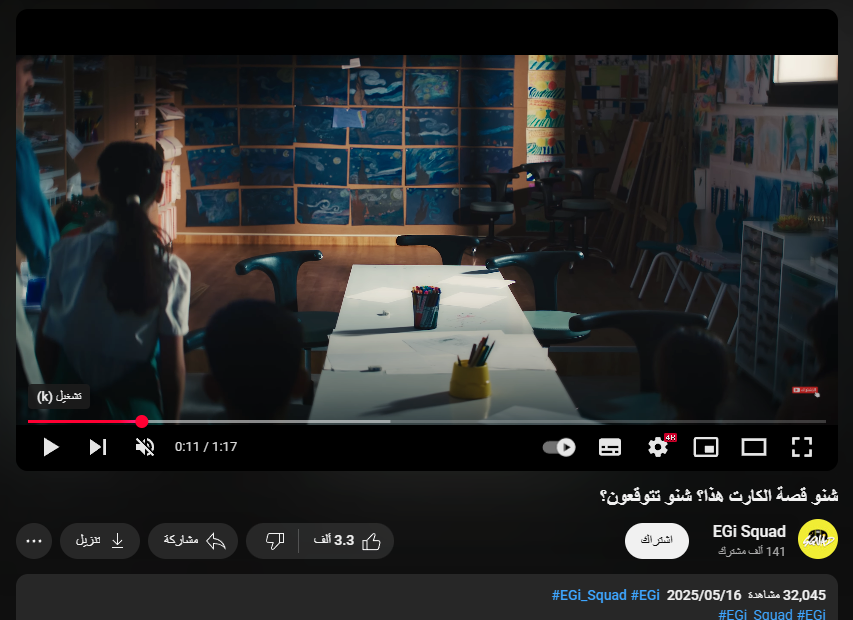This screenshot has width=853, height=620.
Task: Open the player settings gear menu
Action: pyautogui.click(x=658, y=447)
